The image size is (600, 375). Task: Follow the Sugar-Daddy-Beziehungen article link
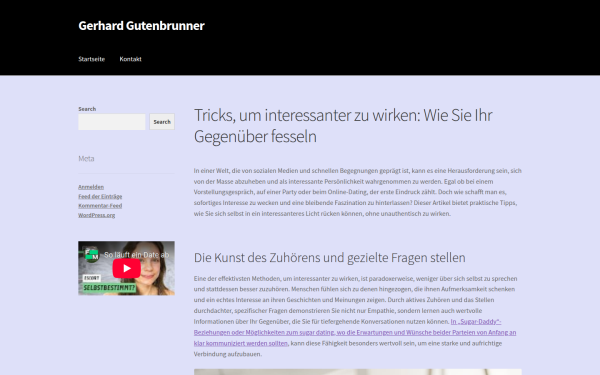click(355, 332)
